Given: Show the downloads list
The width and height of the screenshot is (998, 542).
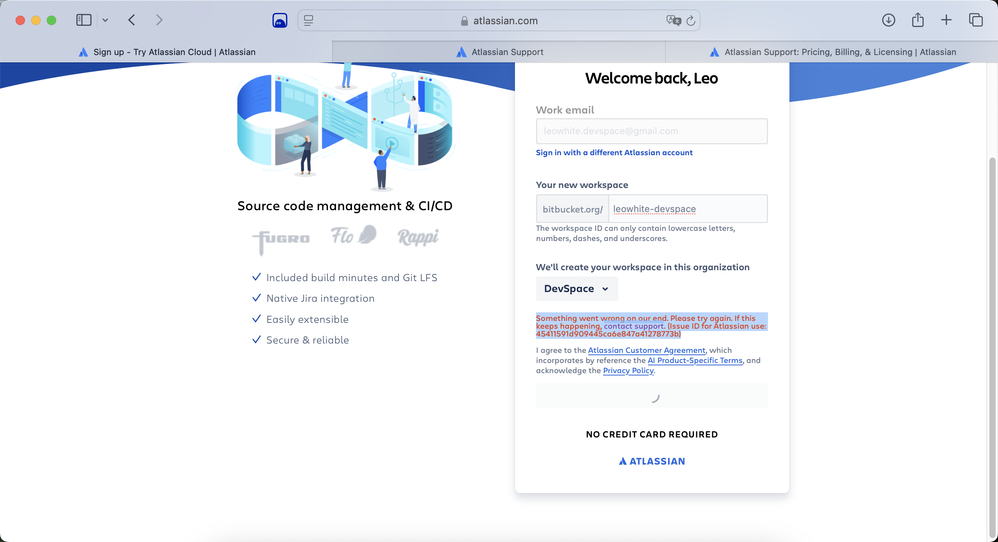Looking at the screenshot, I should 889,20.
